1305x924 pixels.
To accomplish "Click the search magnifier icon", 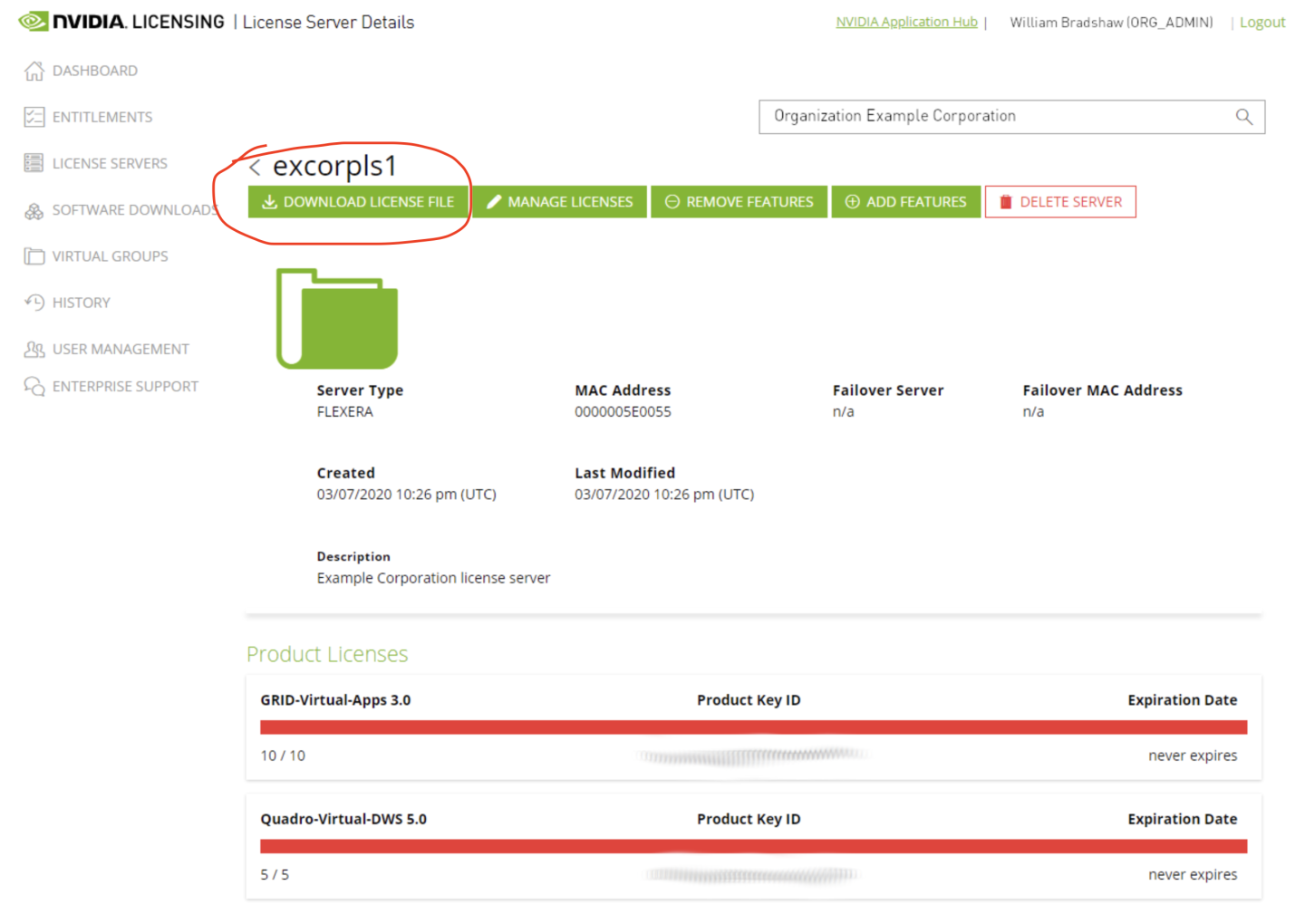I will pyautogui.click(x=1243, y=117).
